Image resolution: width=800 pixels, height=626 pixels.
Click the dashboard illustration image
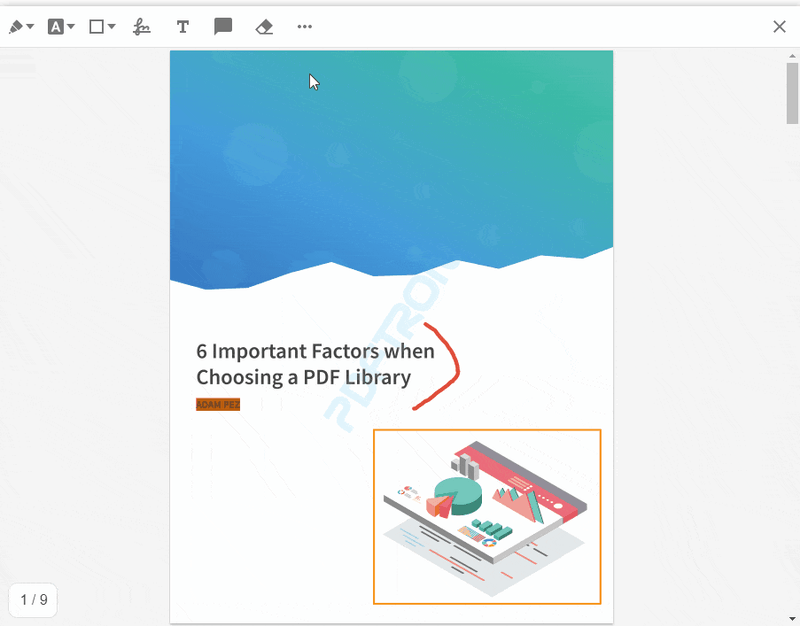(485, 518)
